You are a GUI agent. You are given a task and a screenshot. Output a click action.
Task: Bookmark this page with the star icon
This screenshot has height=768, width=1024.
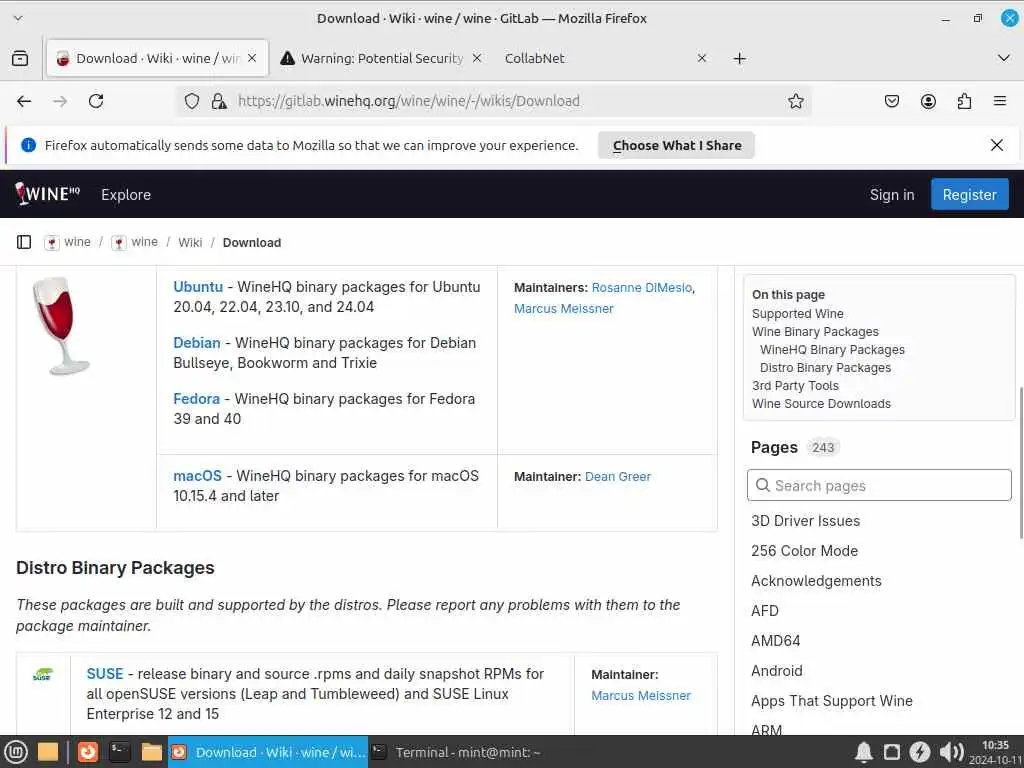(x=795, y=101)
